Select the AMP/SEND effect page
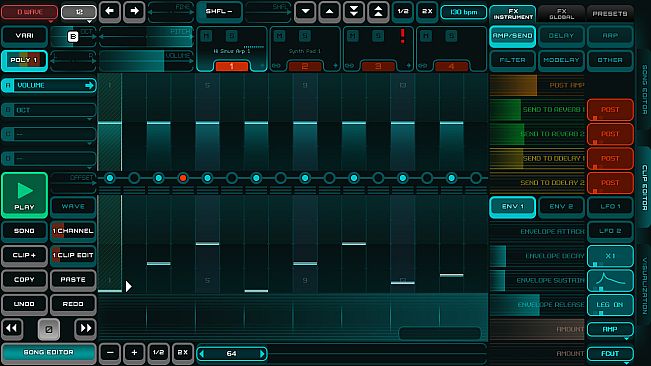The image size is (651, 366). coord(513,36)
